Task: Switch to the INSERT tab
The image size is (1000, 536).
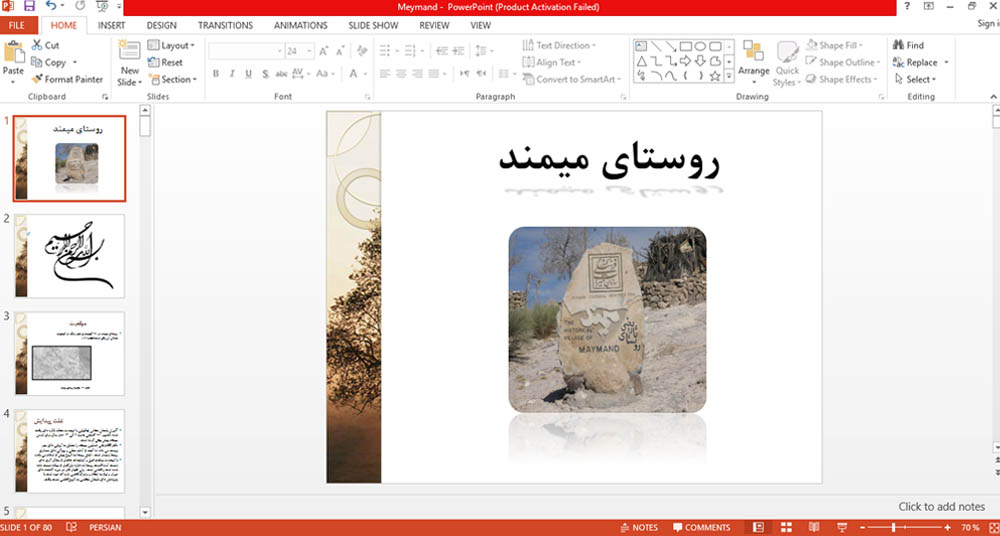Action: (112, 26)
